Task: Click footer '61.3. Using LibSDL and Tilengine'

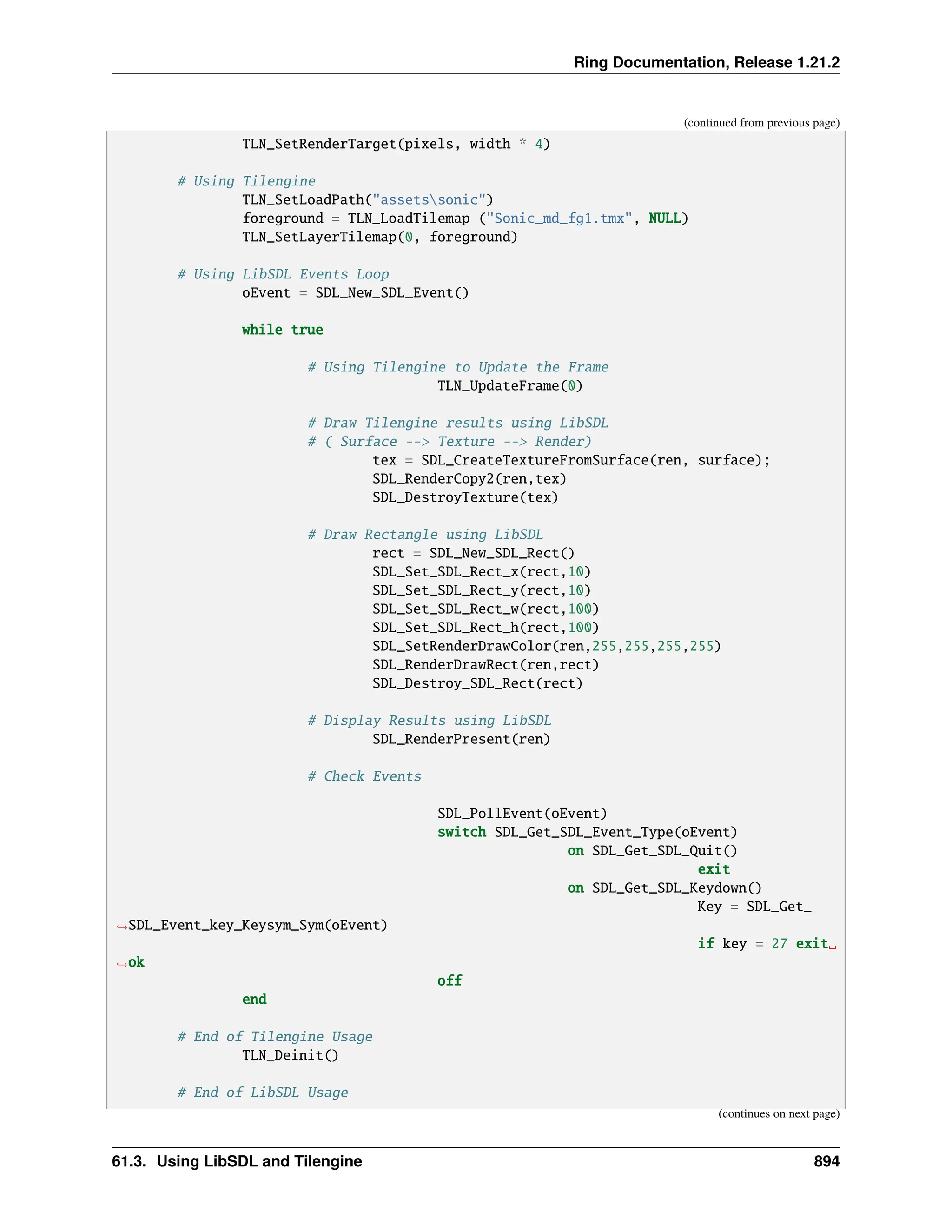Action: 237,1161
